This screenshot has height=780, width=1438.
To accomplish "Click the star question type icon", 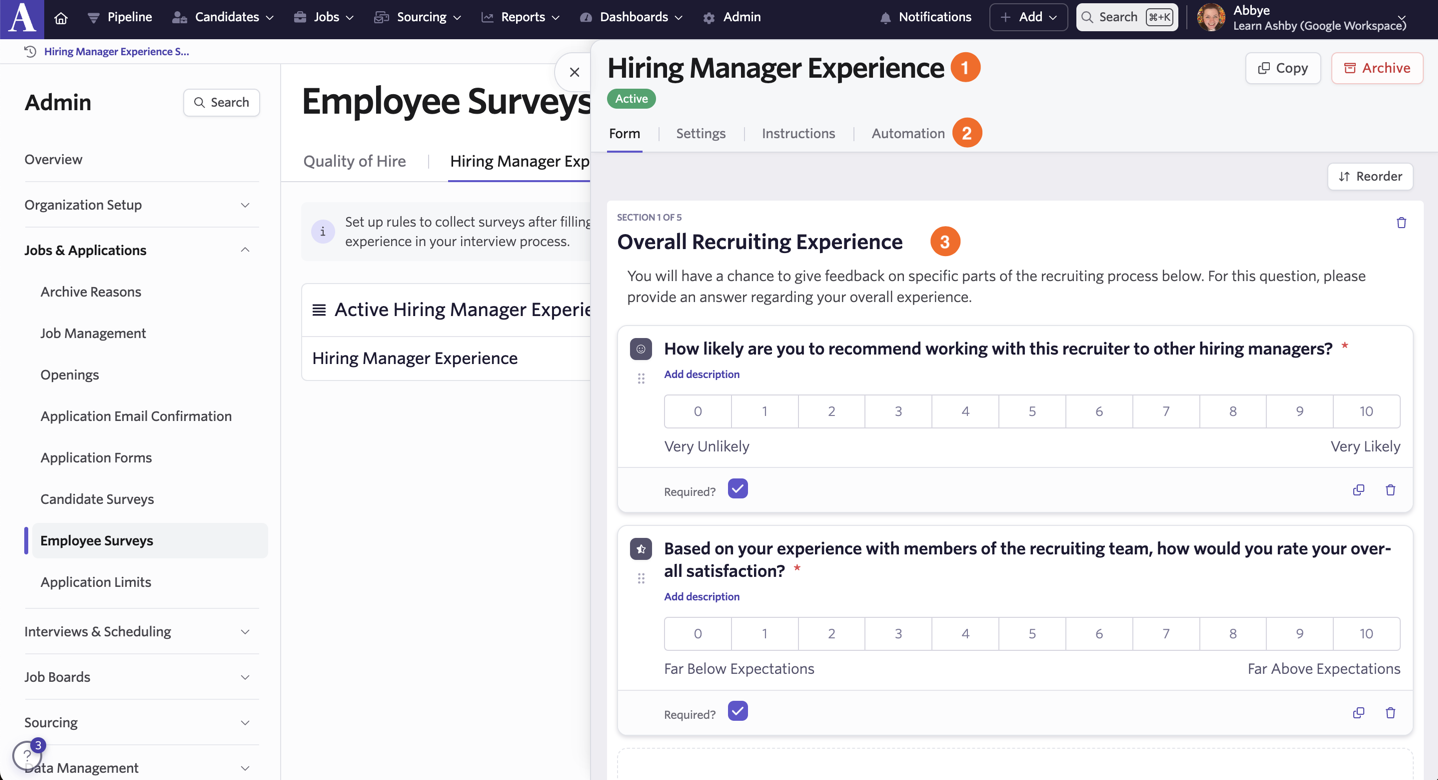I will coord(641,549).
